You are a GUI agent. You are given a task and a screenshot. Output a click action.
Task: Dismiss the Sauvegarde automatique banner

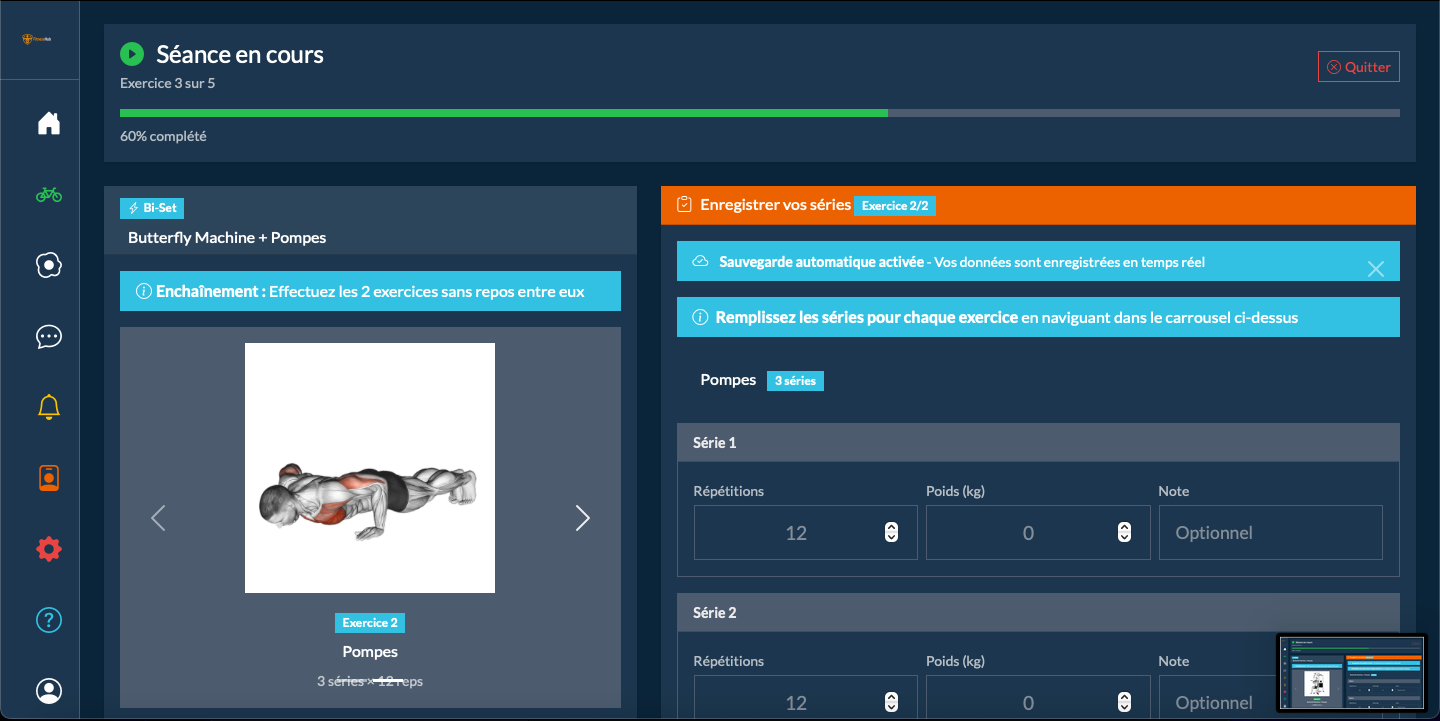[x=1375, y=268]
